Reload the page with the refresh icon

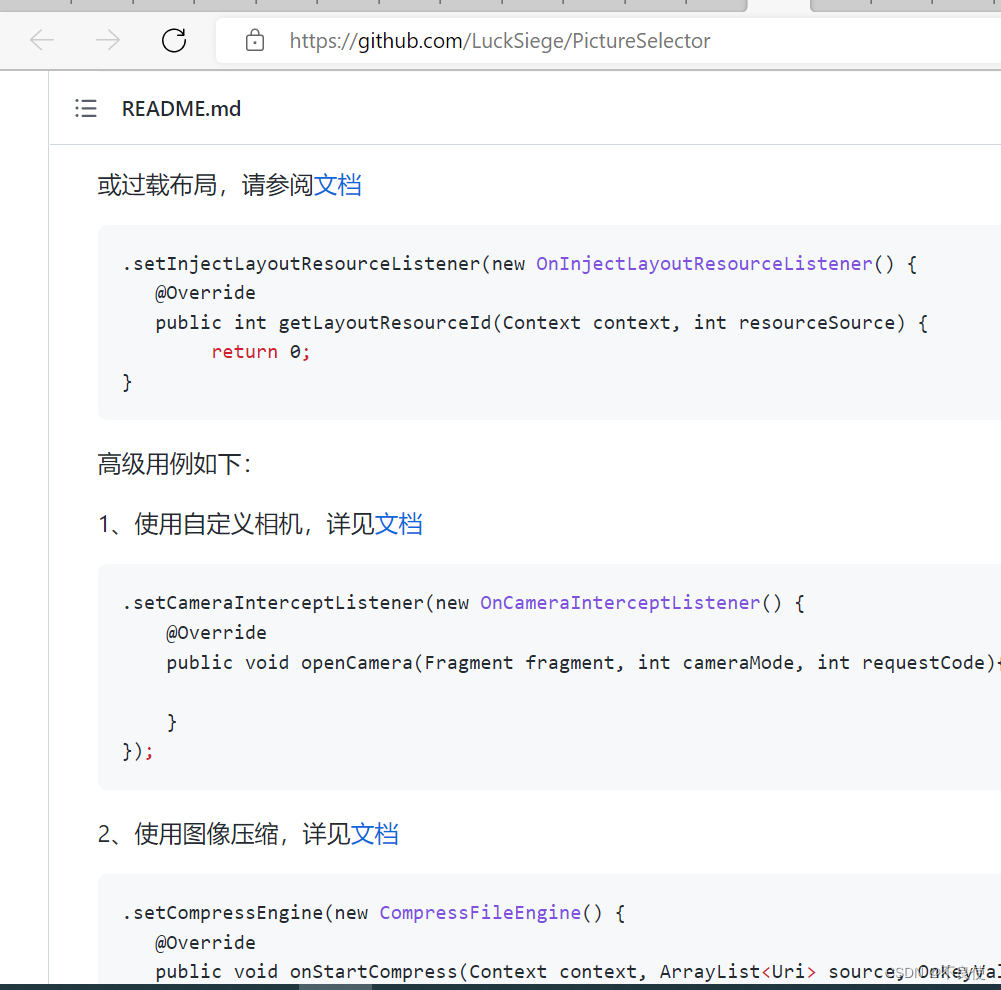(x=174, y=40)
